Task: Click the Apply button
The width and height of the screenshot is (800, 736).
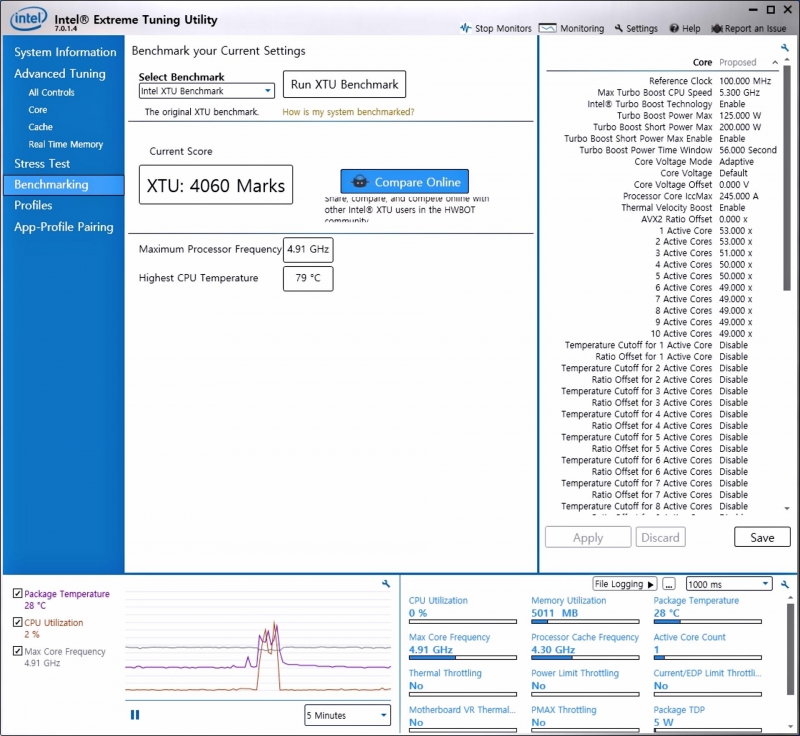Action: click(x=588, y=537)
